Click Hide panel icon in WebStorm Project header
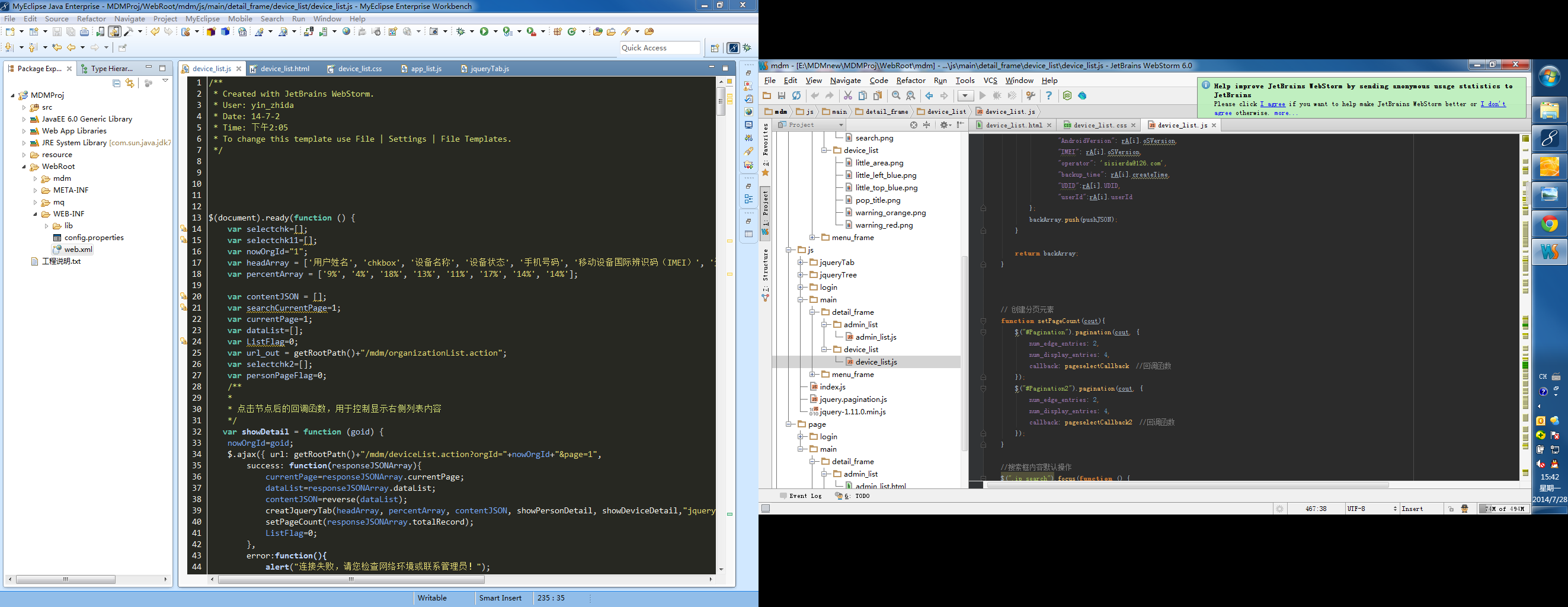 click(x=961, y=125)
